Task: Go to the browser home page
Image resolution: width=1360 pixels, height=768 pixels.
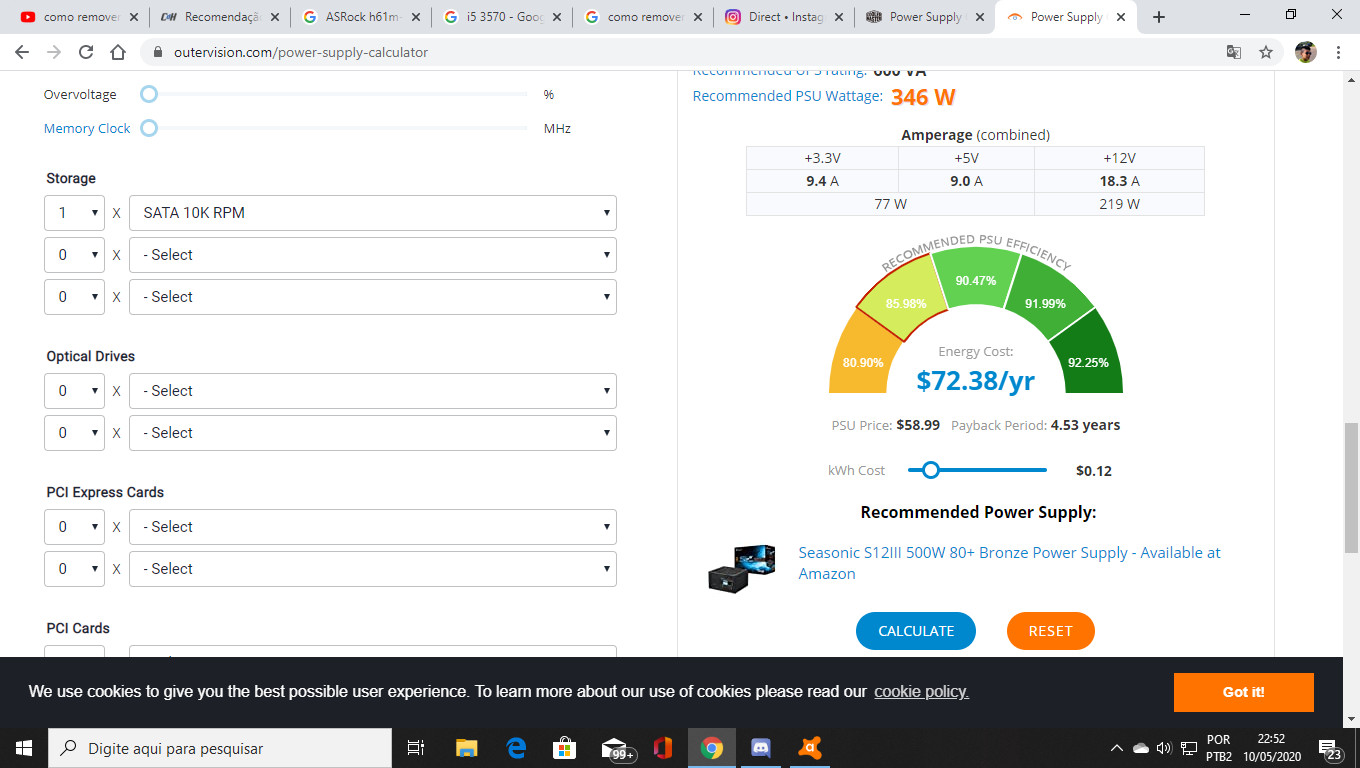Action: (118, 52)
